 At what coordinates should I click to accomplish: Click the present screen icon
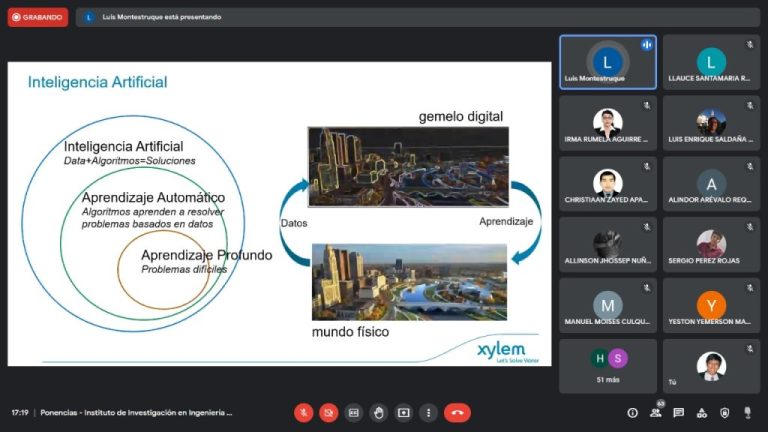(403, 412)
